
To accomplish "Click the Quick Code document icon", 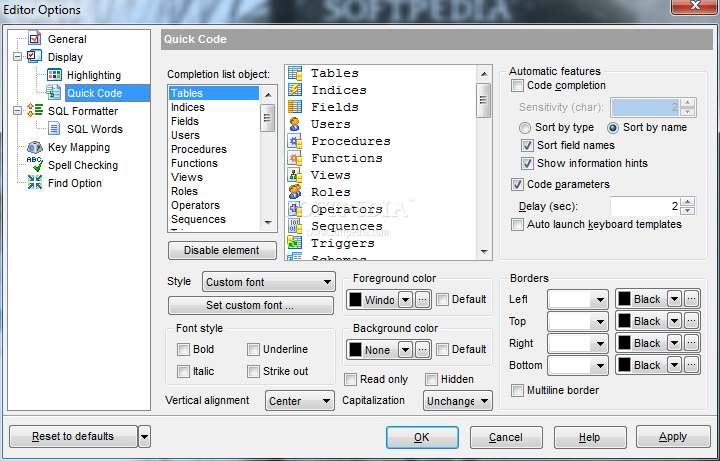I will [x=54, y=92].
